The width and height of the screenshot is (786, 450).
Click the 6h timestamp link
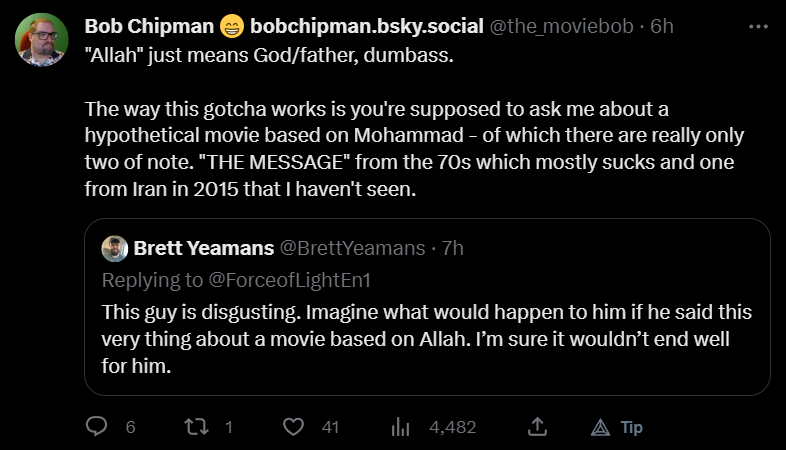click(x=662, y=26)
